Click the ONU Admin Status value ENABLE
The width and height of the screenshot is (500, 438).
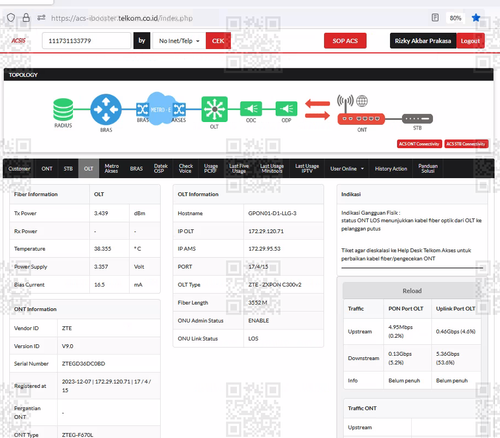(x=258, y=321)
